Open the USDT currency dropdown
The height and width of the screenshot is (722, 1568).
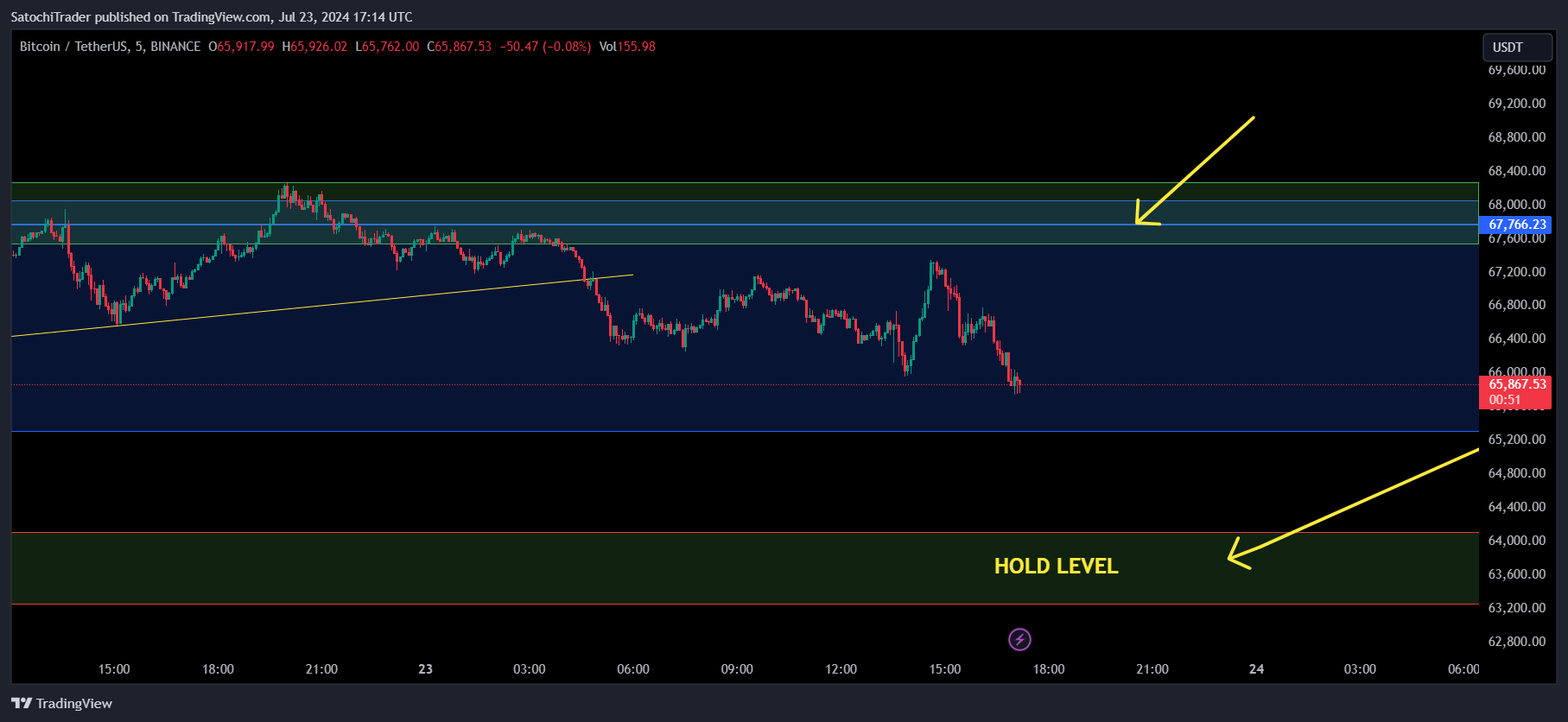[1517, 47]
